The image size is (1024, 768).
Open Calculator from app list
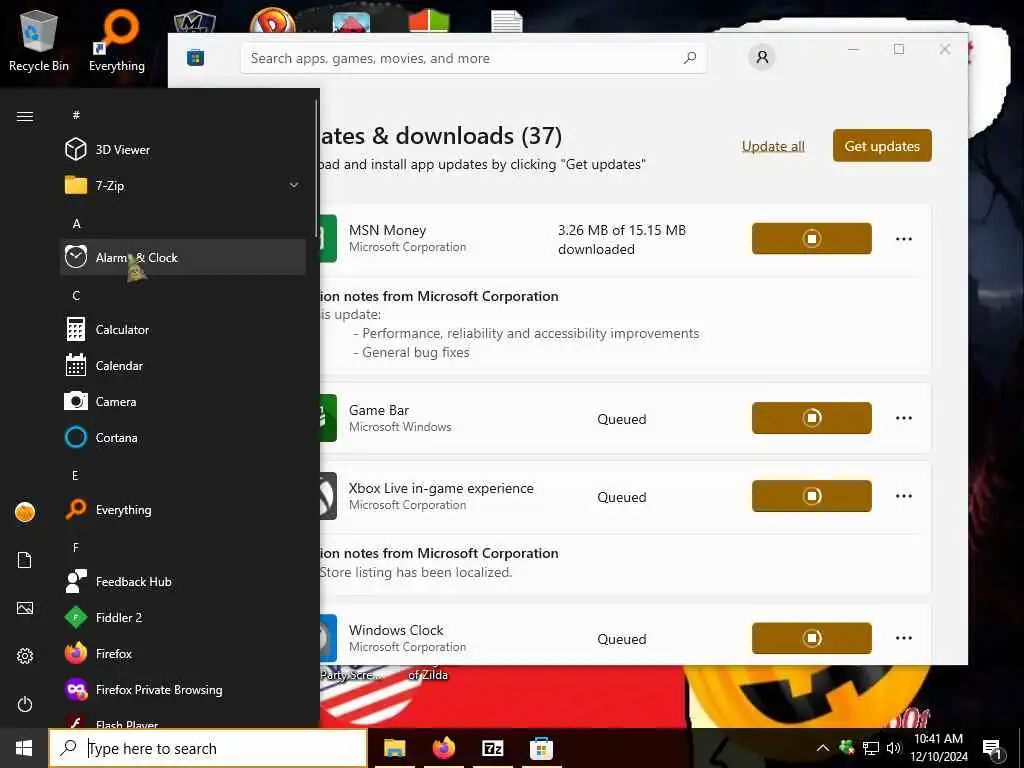click(183, 329)
